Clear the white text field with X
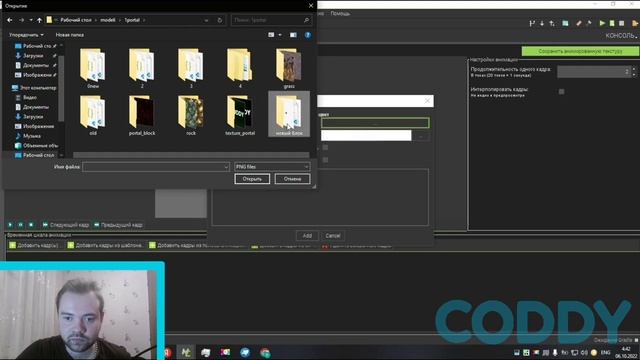 pyautogui.click(x=427, y=101)
